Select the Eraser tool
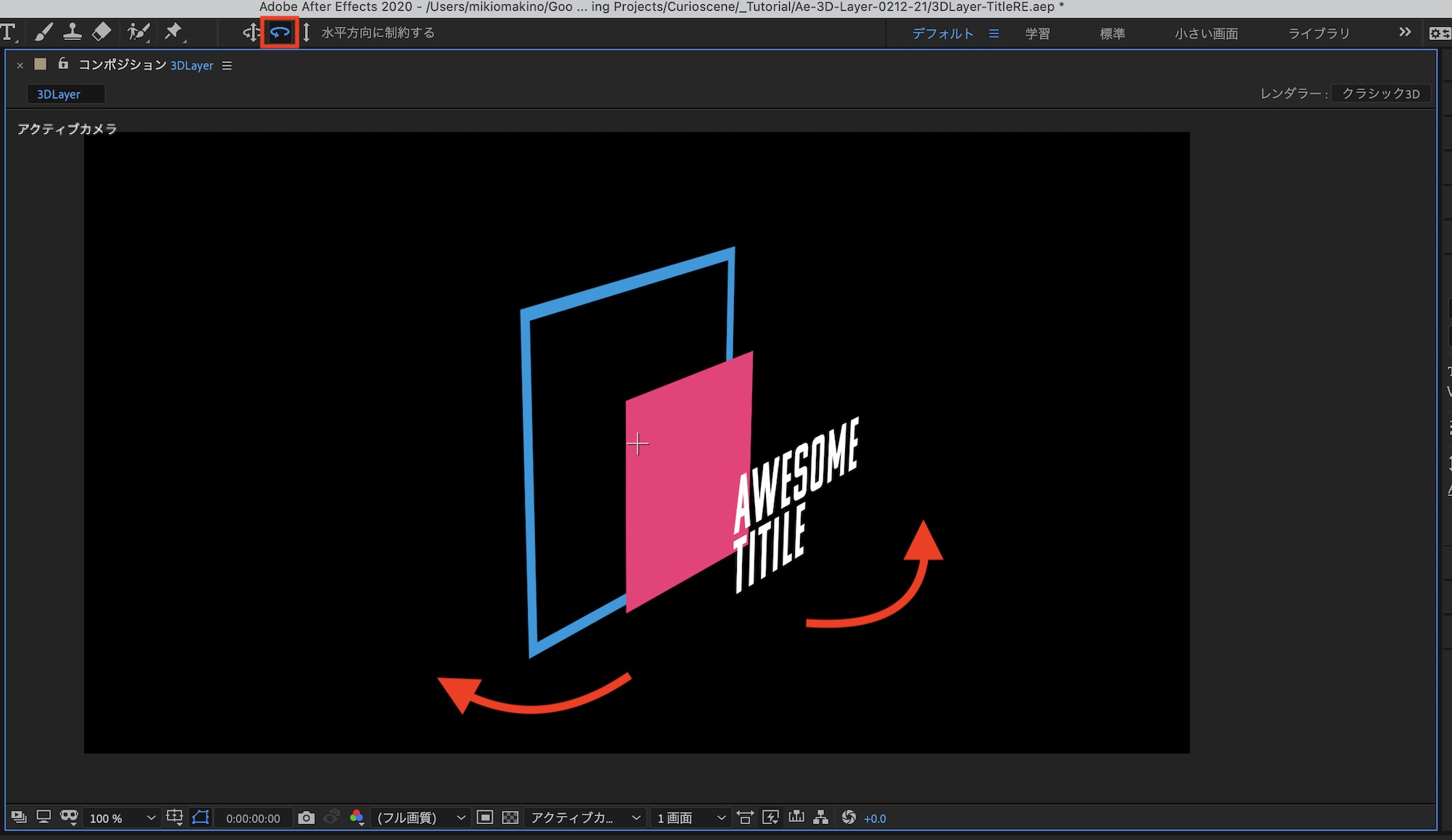The image size is (1452, 840). [x=102, y=32]
